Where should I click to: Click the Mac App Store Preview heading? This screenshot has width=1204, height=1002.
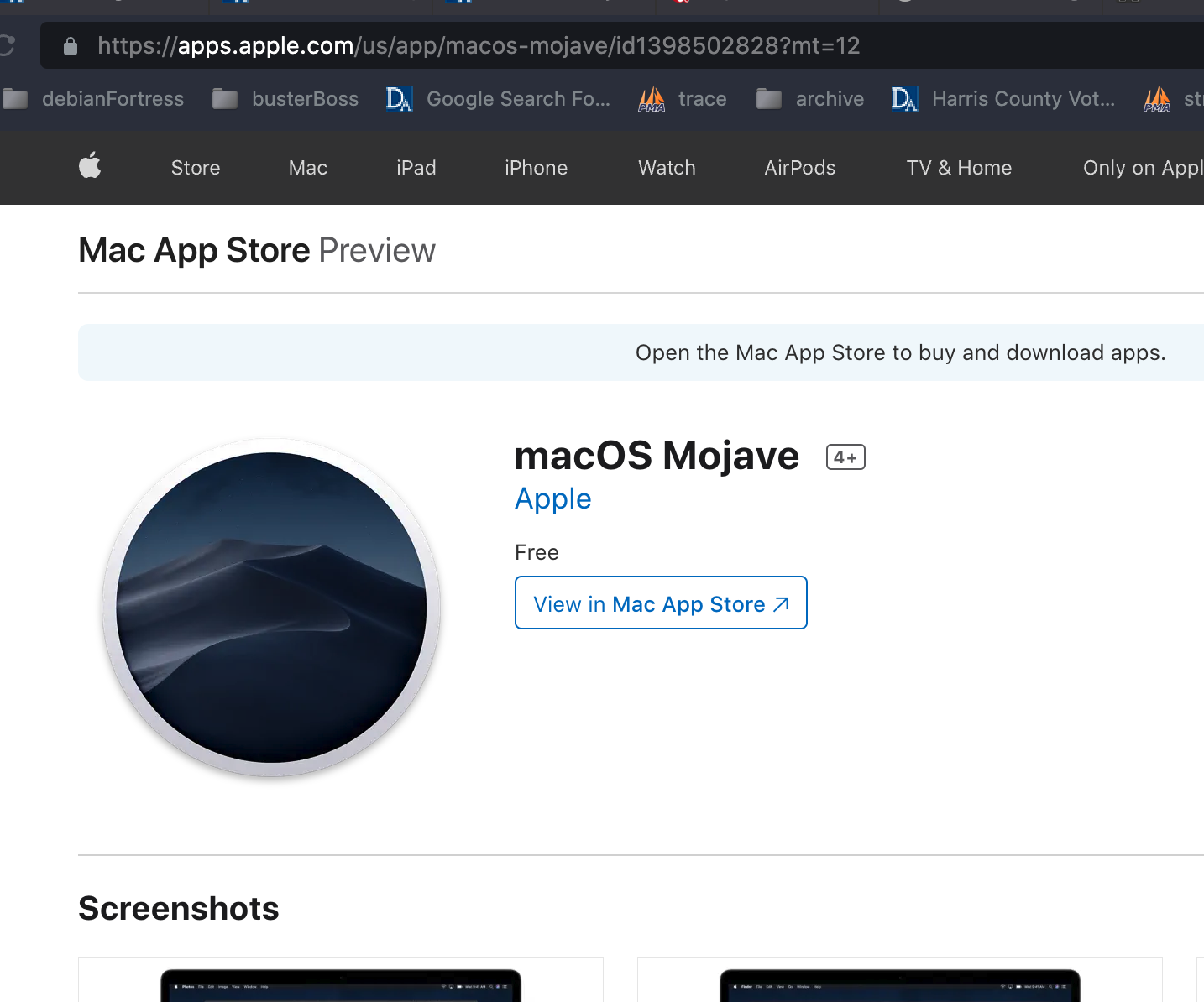[x=257, y=251]
